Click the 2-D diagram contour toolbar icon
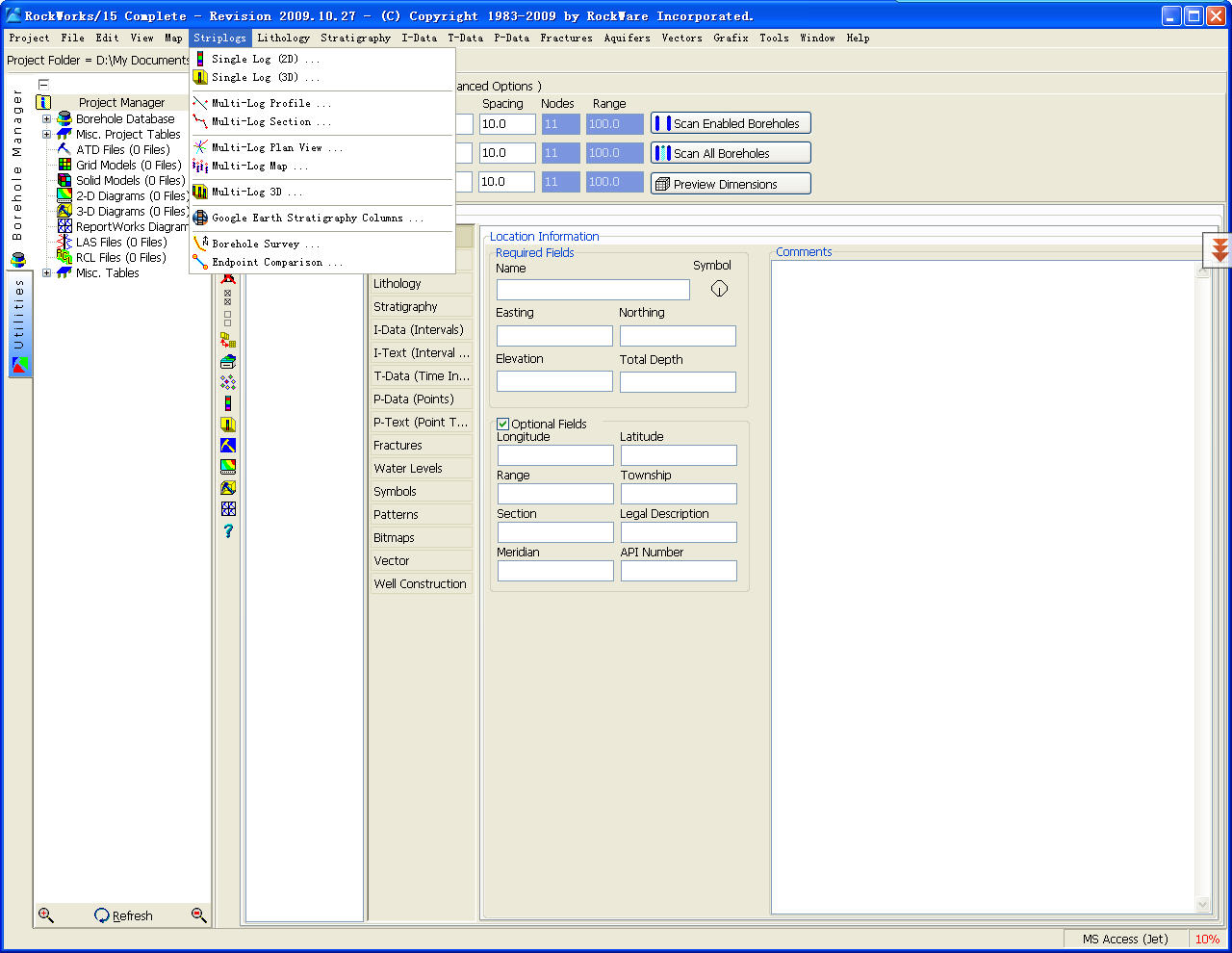The height and width of the screenshot is (953, 1232). pyautogui.click(x=228, y=467)
